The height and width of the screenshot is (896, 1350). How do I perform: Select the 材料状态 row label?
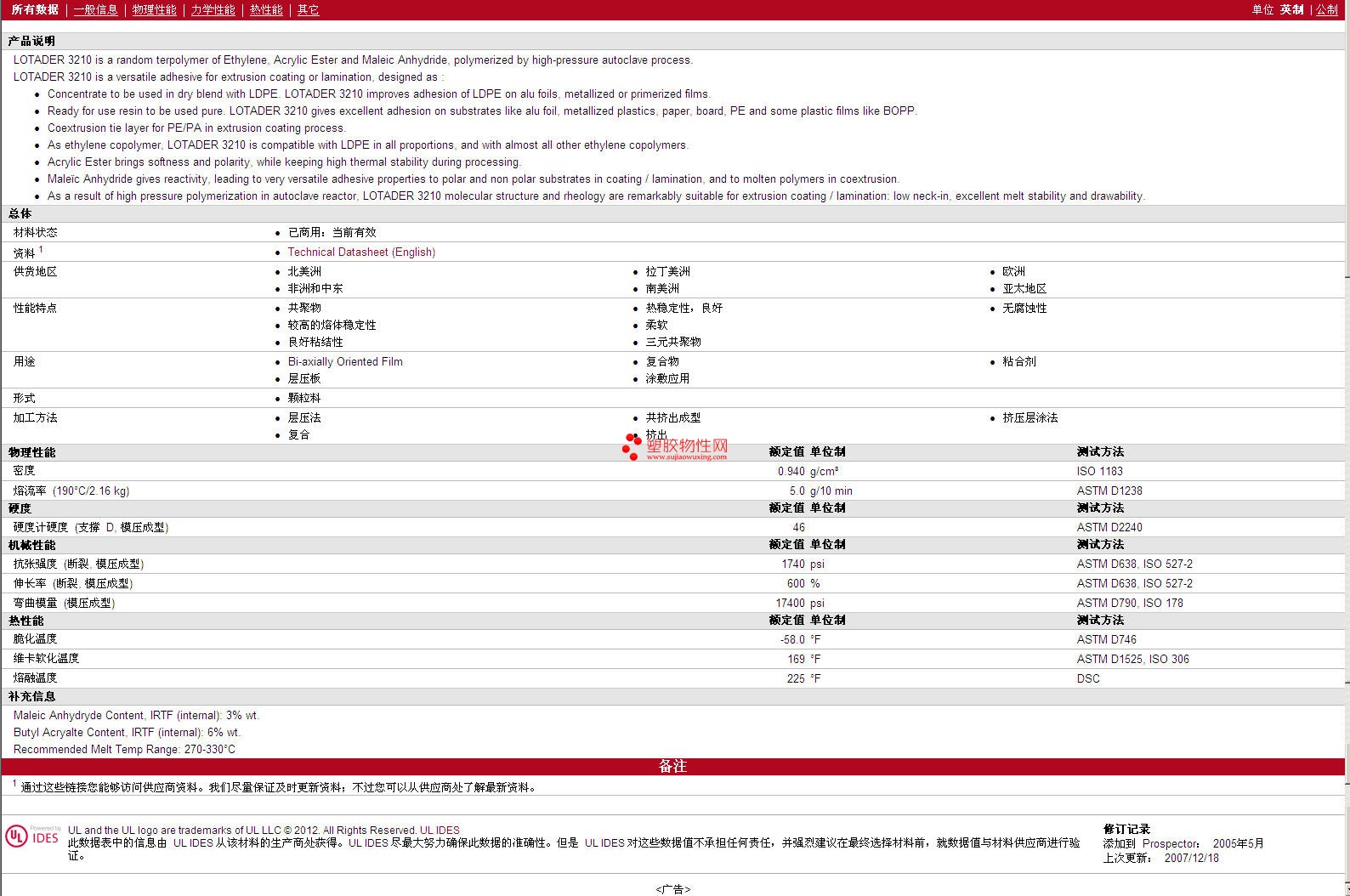pyautogui.click(x=36, y=233)
